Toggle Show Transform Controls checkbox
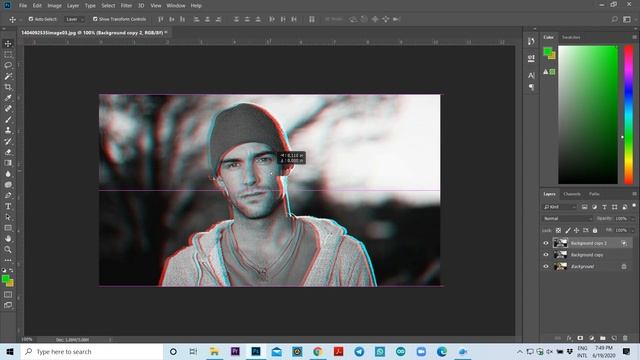Screen dimensions: 640x360 pos(95,19)
